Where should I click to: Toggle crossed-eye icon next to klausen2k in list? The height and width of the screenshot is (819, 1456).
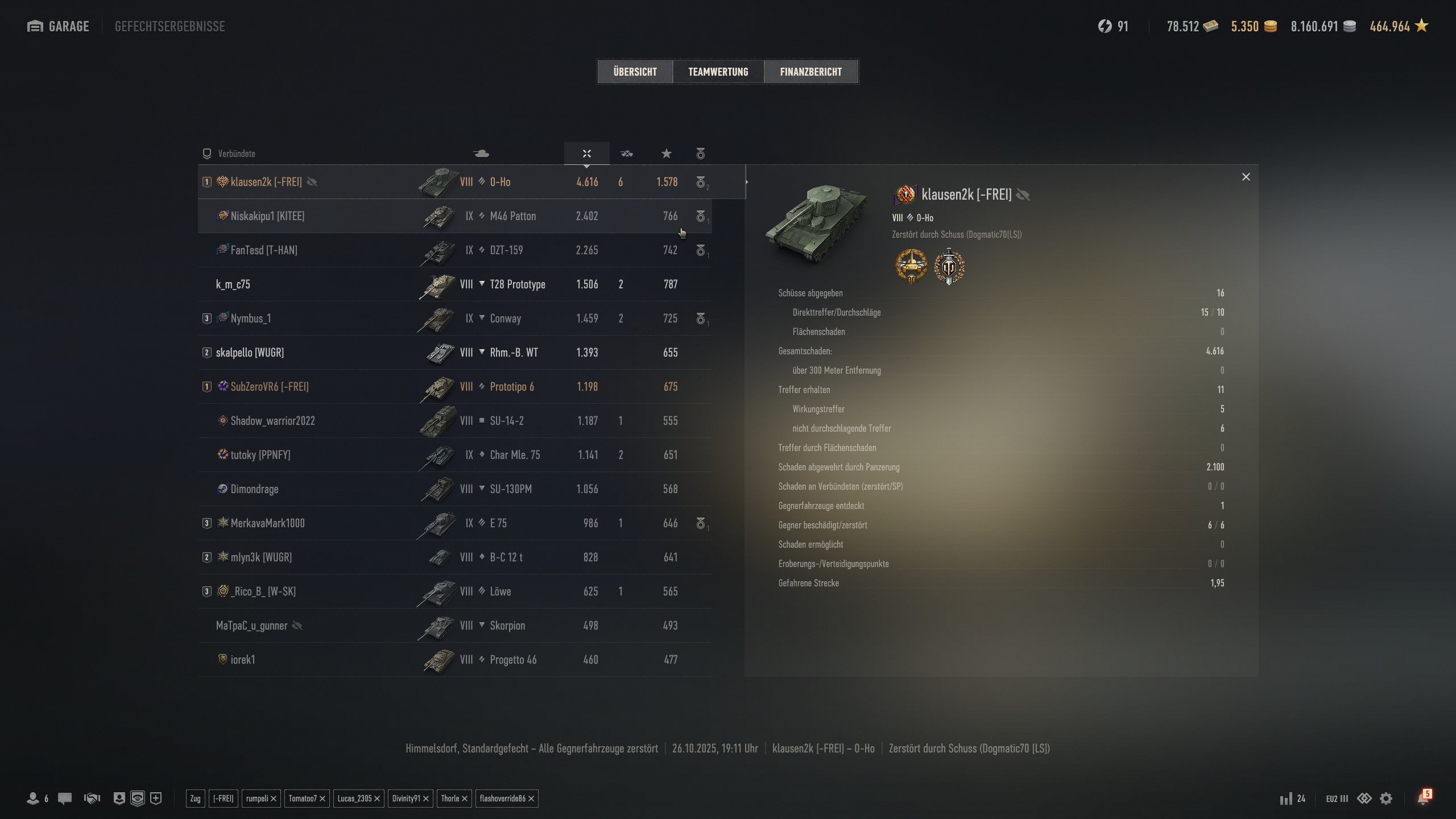pyautogui.click(x=312, y=182)
